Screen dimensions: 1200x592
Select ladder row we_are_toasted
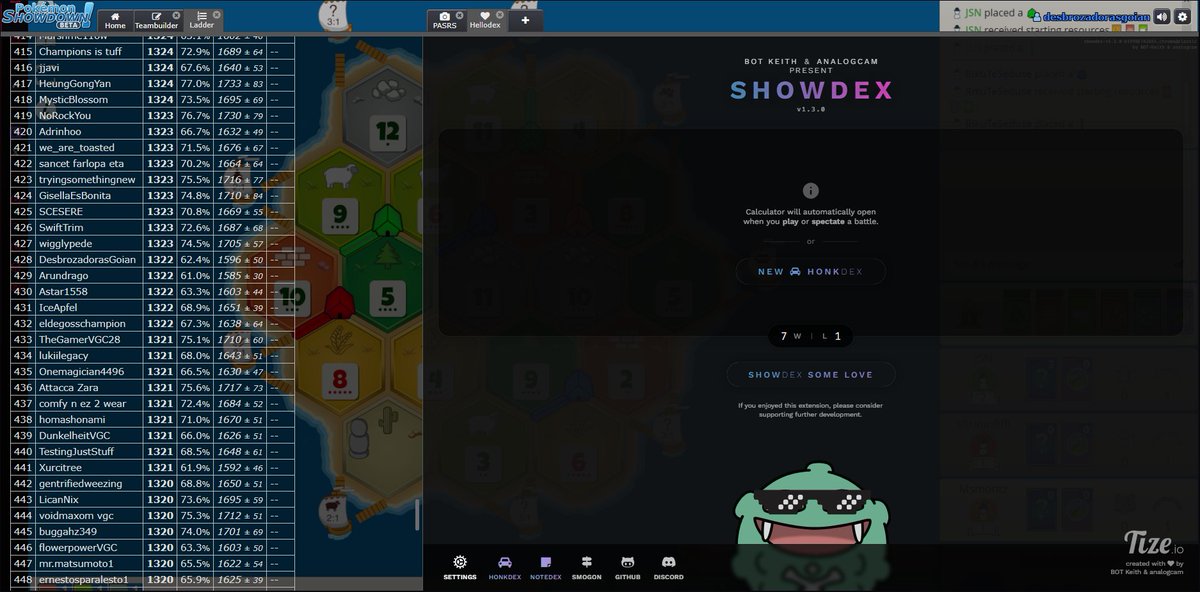[x=153, y=147]
